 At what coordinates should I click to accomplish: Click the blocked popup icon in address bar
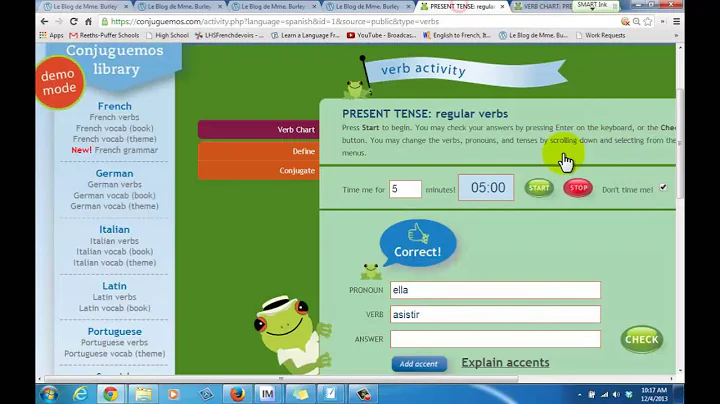[x=625, y=22]
